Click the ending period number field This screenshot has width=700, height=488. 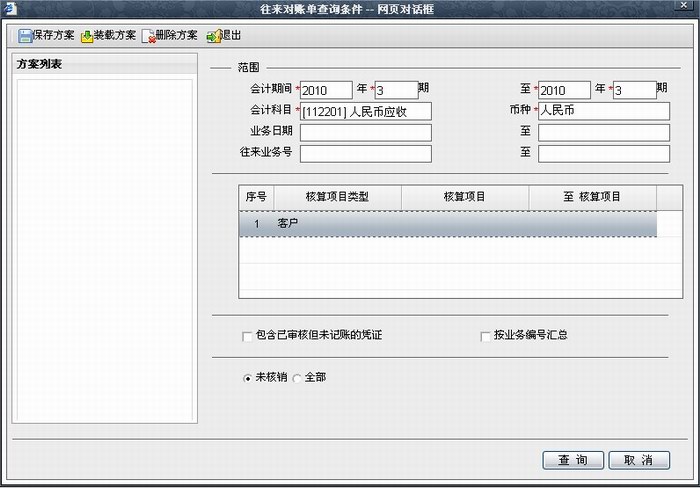(635, 90)
